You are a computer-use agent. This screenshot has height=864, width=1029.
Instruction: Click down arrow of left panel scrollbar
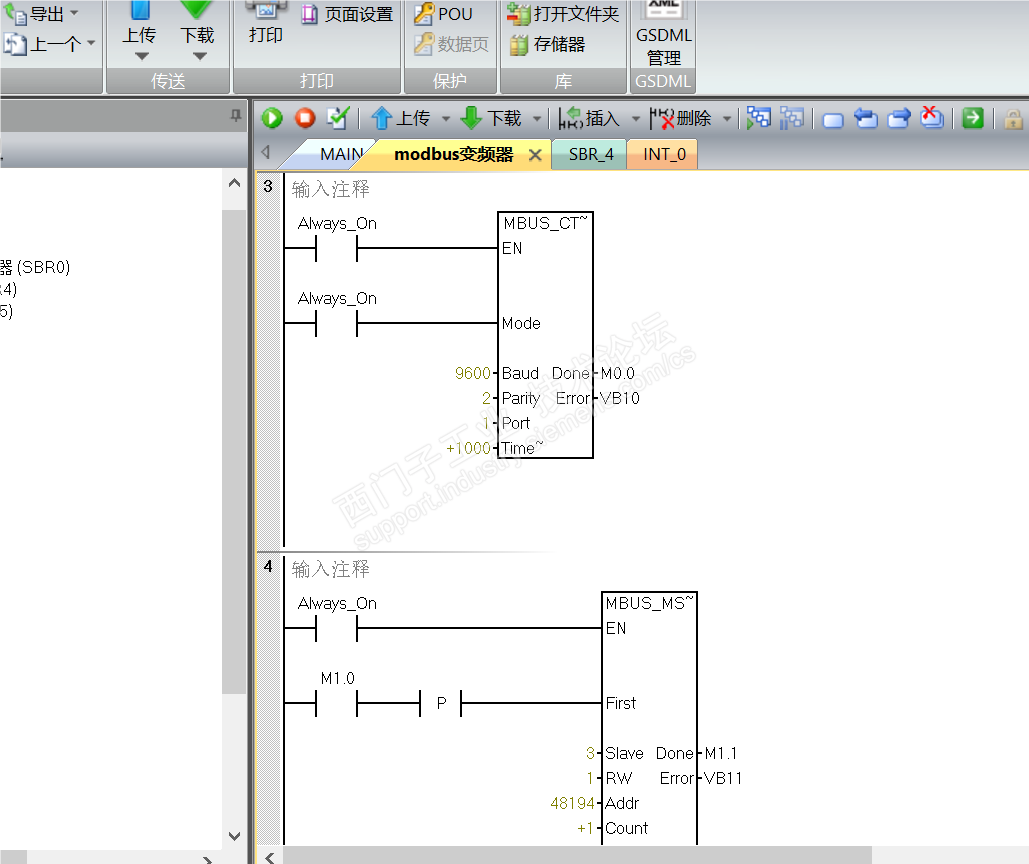(x=234, y=836)
